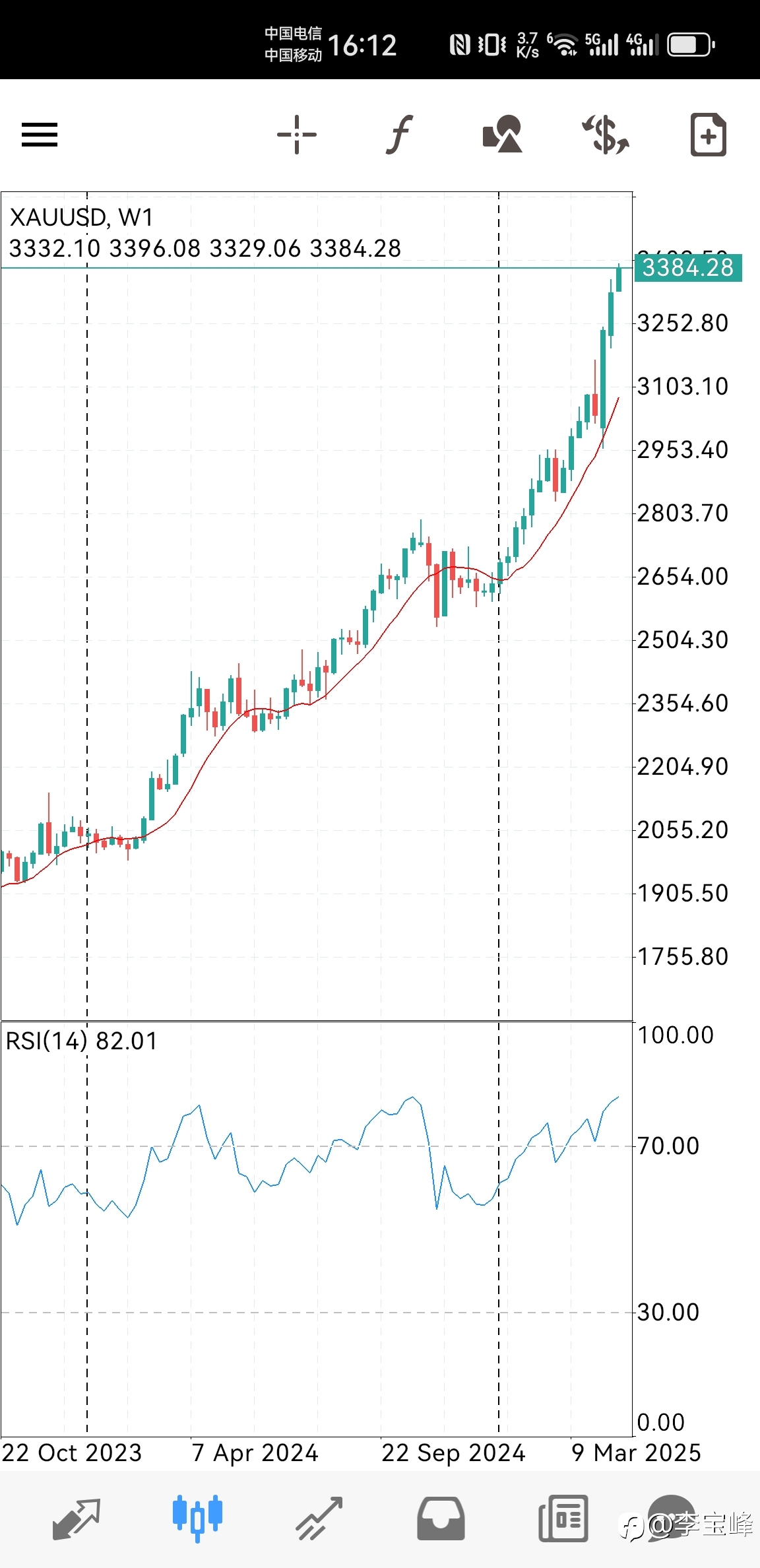Change the chart symbol via dollar icon
This screenshot has width=760, height=1568.
tap(606, 135)
